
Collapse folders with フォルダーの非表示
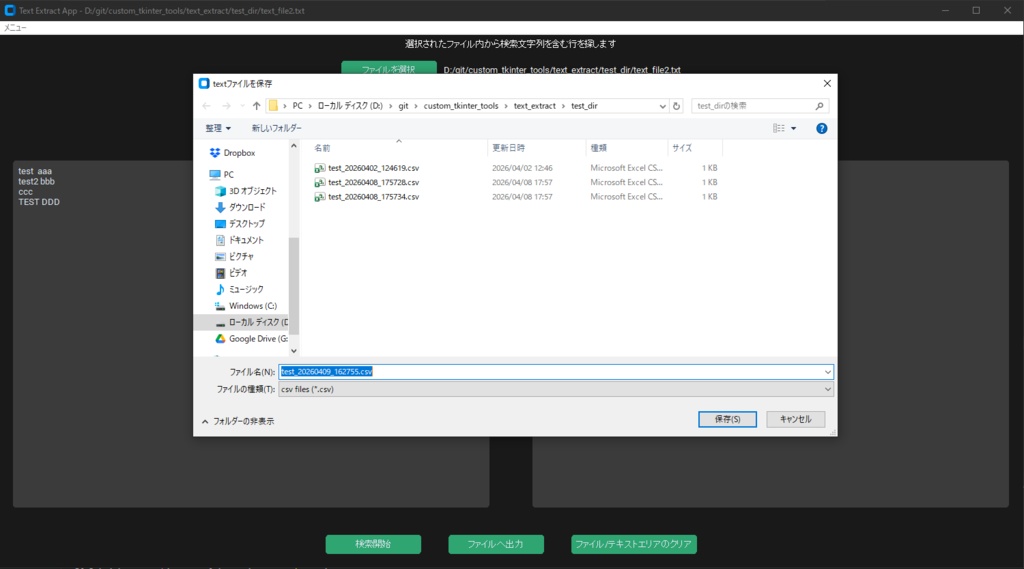(238, 421)
